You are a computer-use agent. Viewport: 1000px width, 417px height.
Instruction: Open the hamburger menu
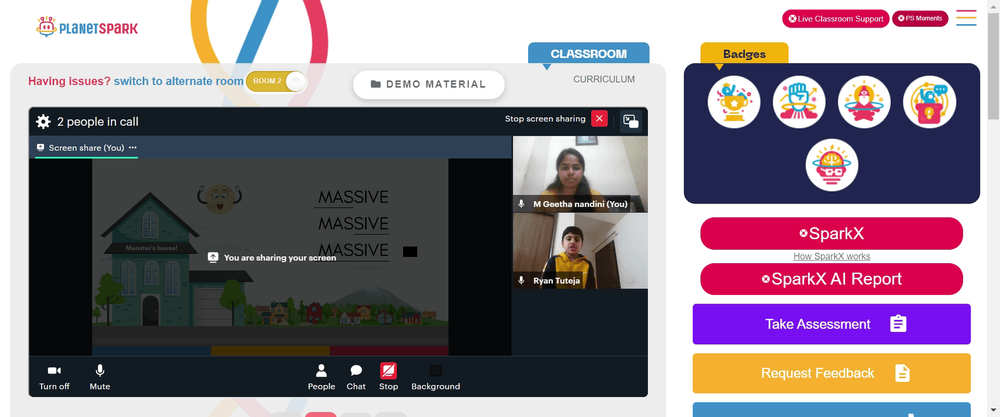[x=966, y=18]
